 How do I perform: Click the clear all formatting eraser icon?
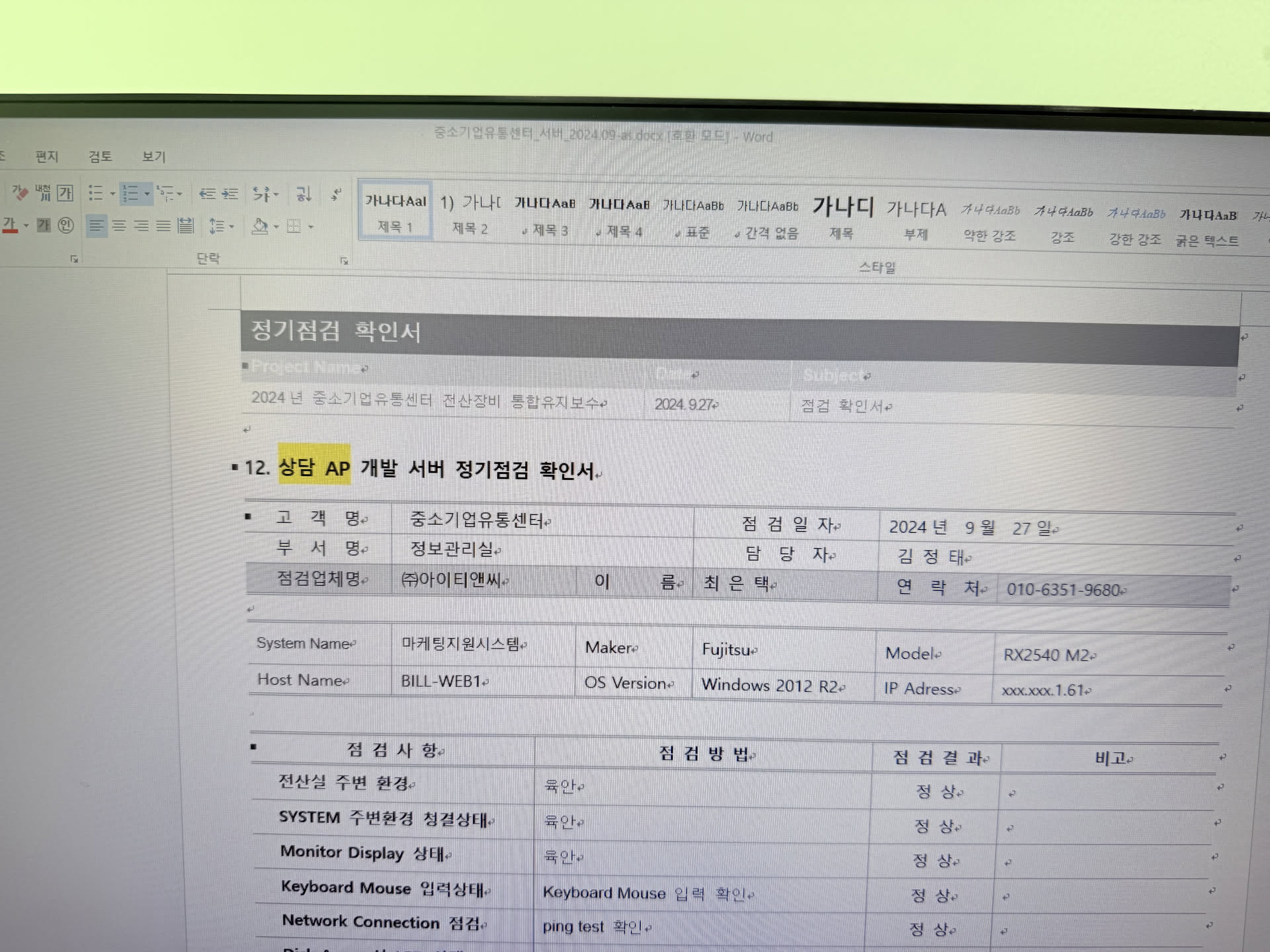(x=20, y=192)
